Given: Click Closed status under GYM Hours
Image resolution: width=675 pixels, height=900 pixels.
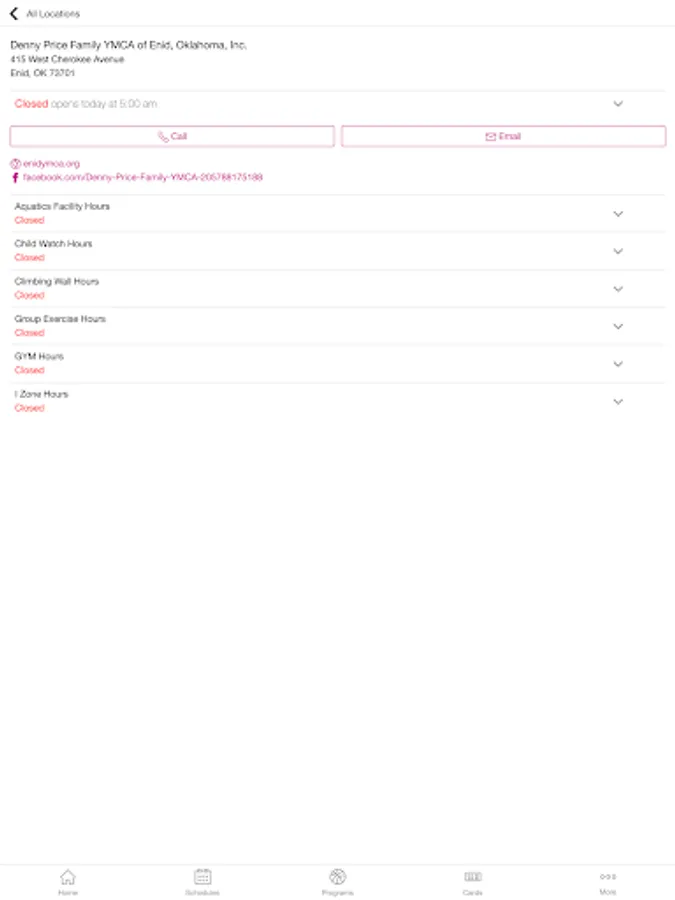Looking at the screenshot, I should [29, 370].
